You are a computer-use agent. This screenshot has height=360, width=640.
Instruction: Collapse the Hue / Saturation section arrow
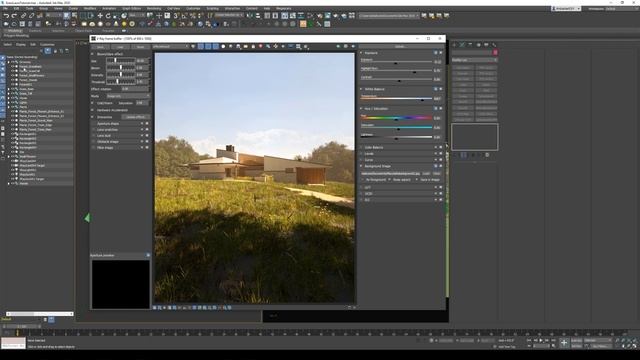(x=361, y=109)
